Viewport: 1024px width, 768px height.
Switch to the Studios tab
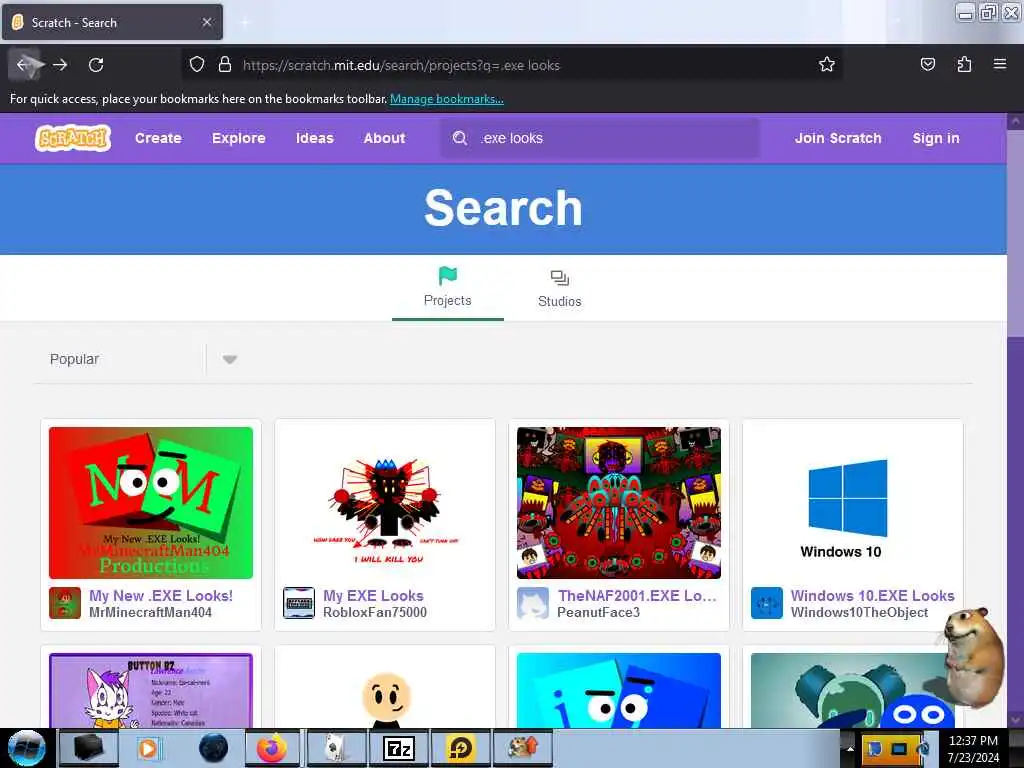[x=560, y=288]
